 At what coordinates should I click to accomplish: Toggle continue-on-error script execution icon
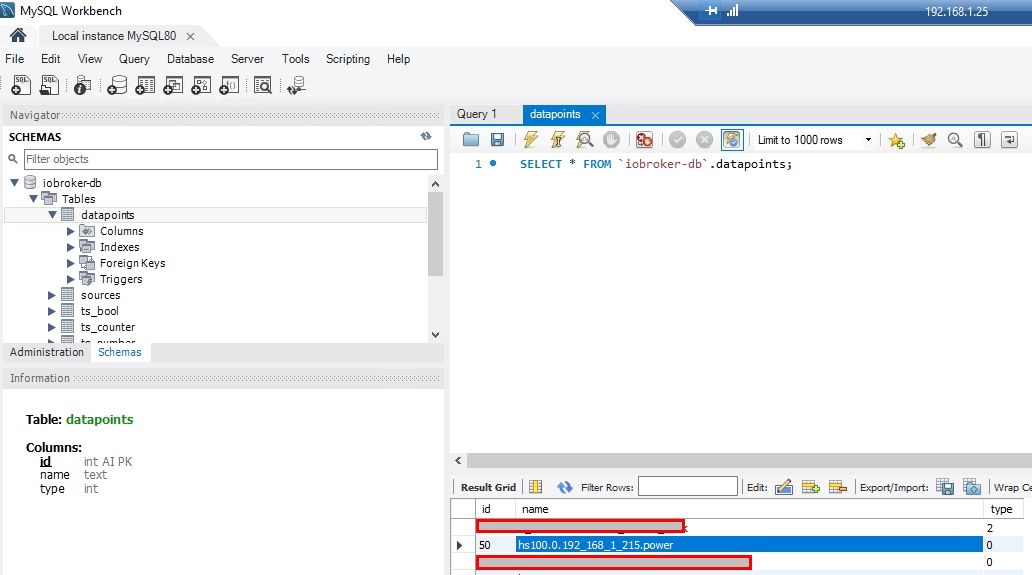pyautogui.click(x=644, y=139)
